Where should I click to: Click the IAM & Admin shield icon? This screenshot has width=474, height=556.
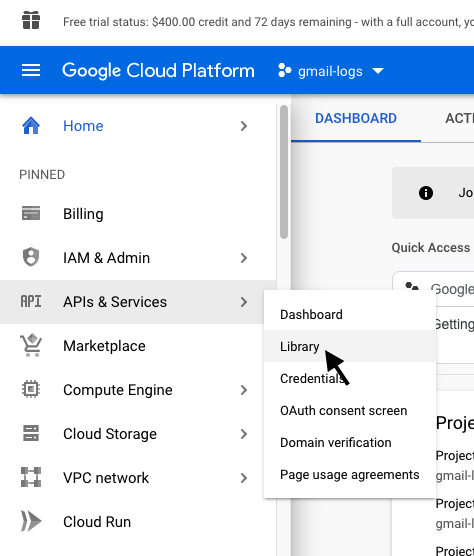click(31, 257)
